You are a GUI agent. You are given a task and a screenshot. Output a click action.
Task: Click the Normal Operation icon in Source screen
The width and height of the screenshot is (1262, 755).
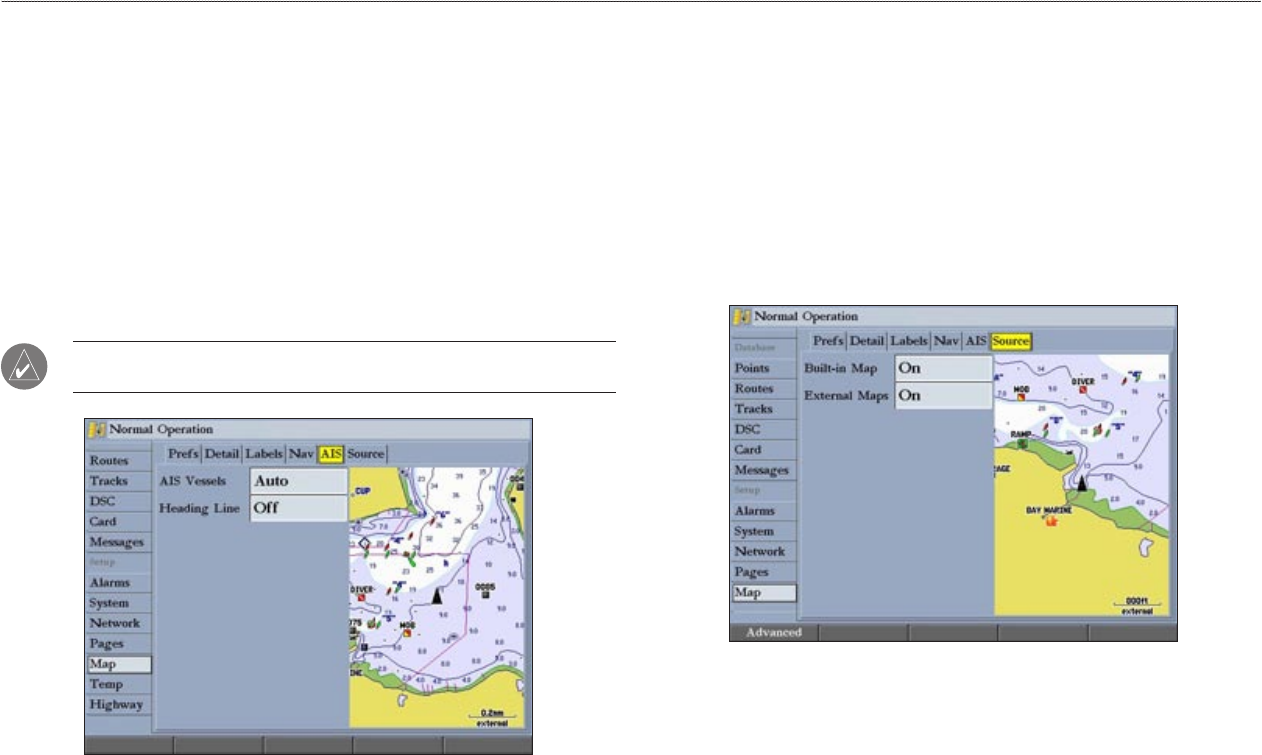(742, 316)
